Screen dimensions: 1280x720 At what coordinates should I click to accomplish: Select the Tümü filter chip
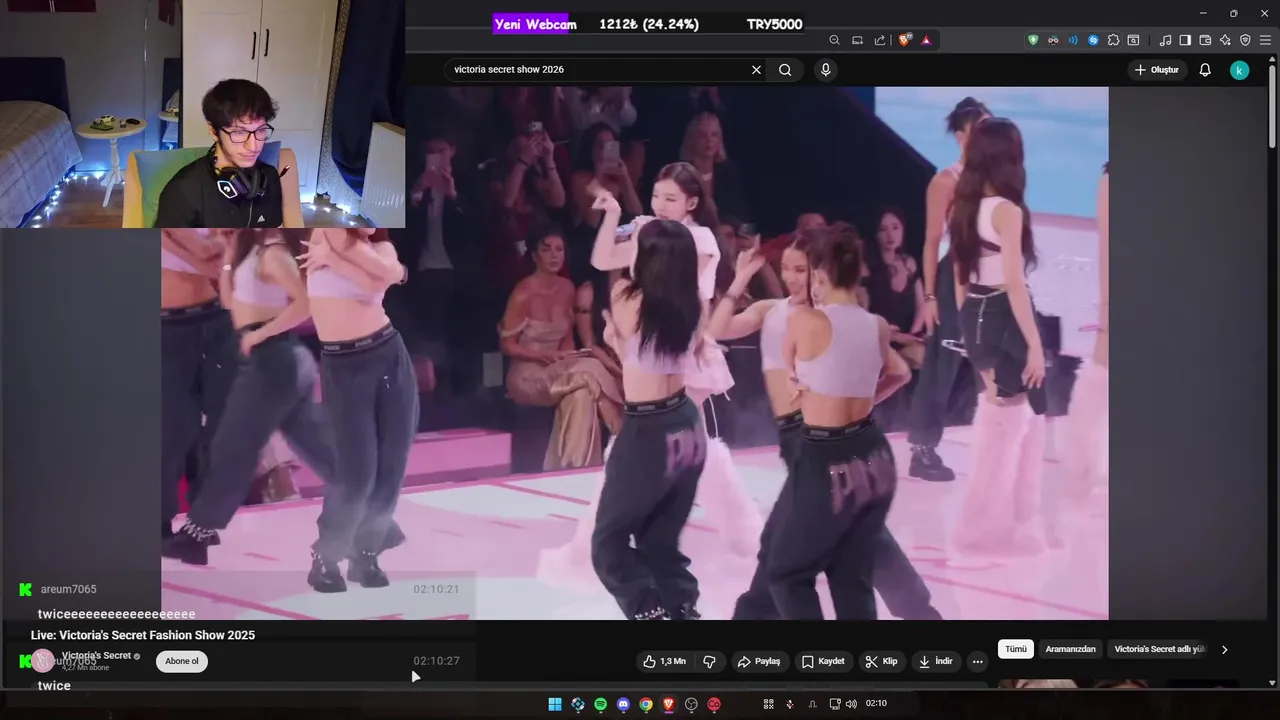pos(1016,649)
